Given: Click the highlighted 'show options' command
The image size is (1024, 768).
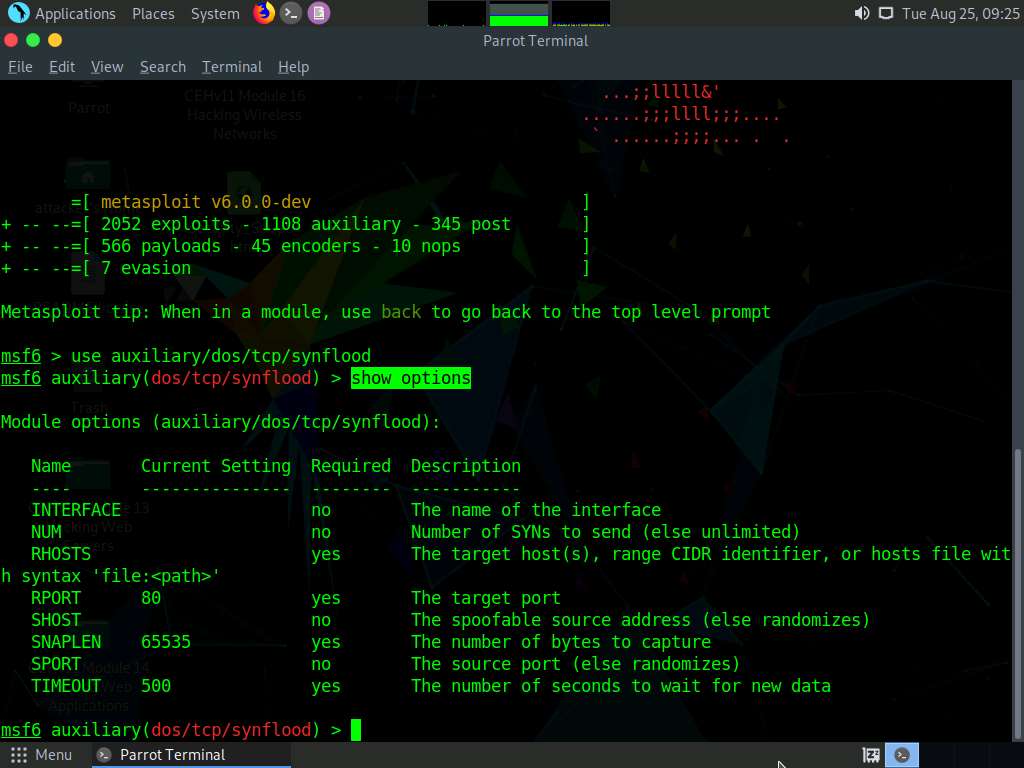Looking at the screenshot, I should [x=411, y=378].
